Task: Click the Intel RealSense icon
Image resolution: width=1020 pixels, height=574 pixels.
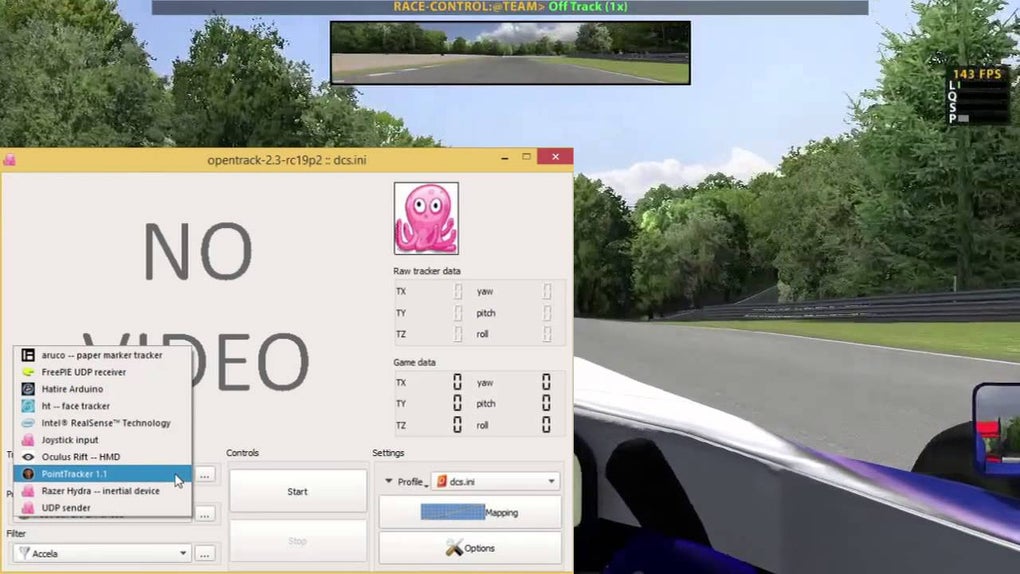Action: pos(28,423)
